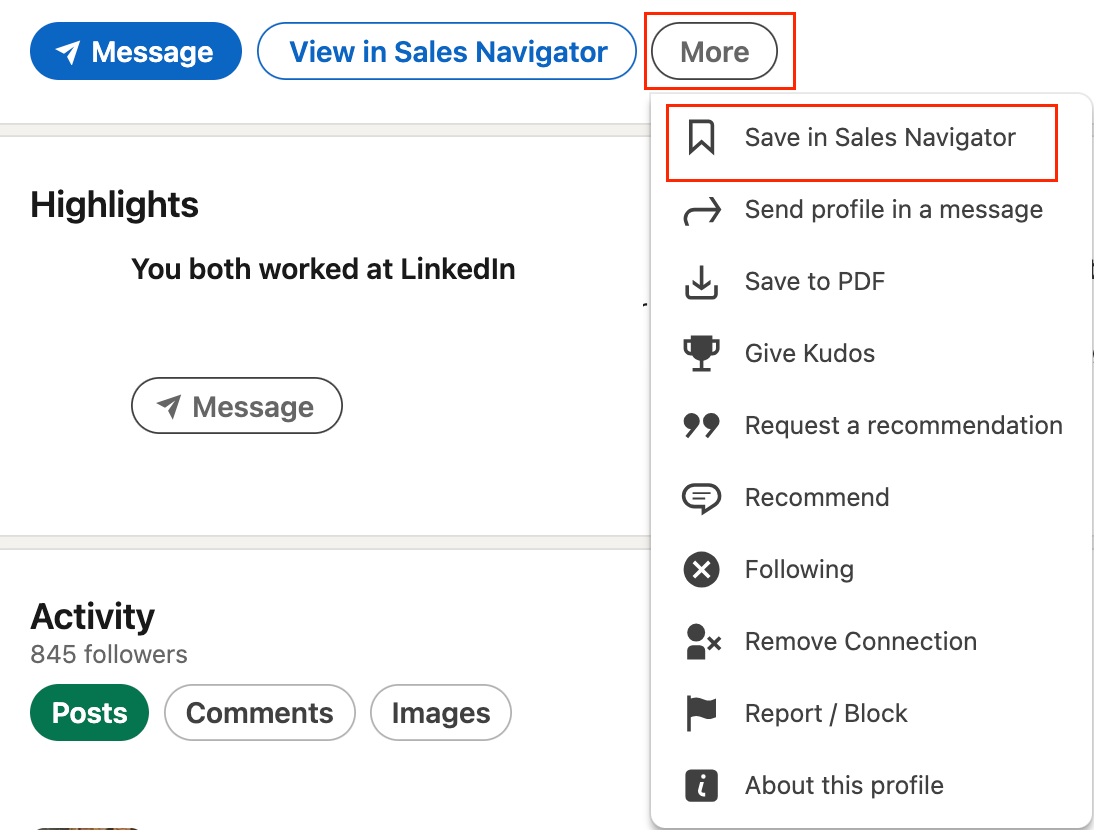The width and height of the screenshot is (1094, 830).
Task: Open About this profile entry
Action: [871, 785]
